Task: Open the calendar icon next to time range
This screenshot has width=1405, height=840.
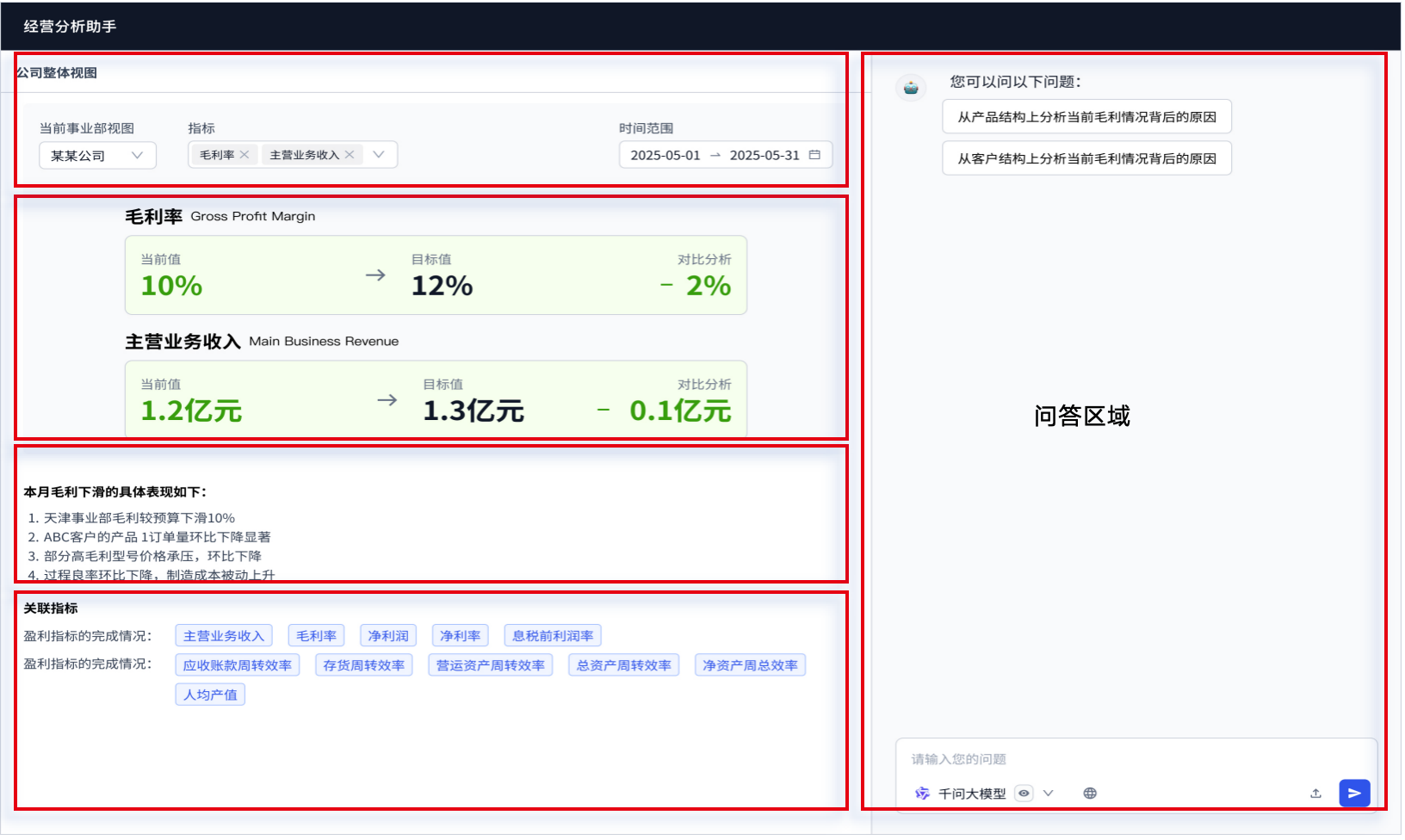Action: 816,155
